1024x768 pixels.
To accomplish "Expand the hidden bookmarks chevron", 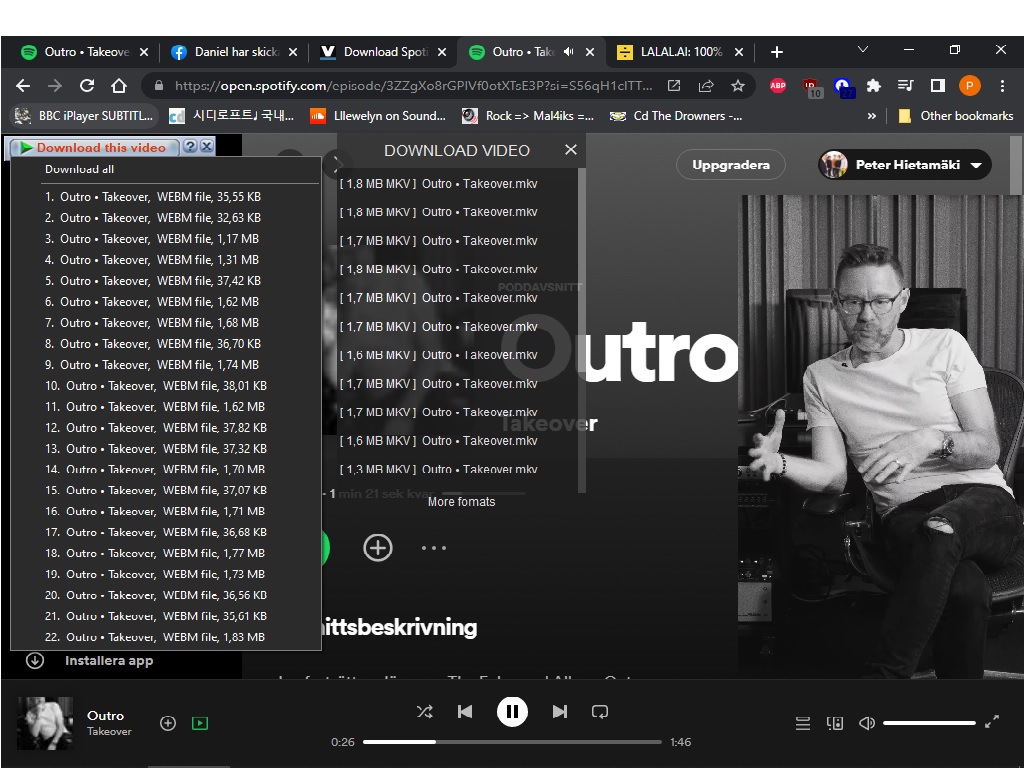I will (871, 116).
